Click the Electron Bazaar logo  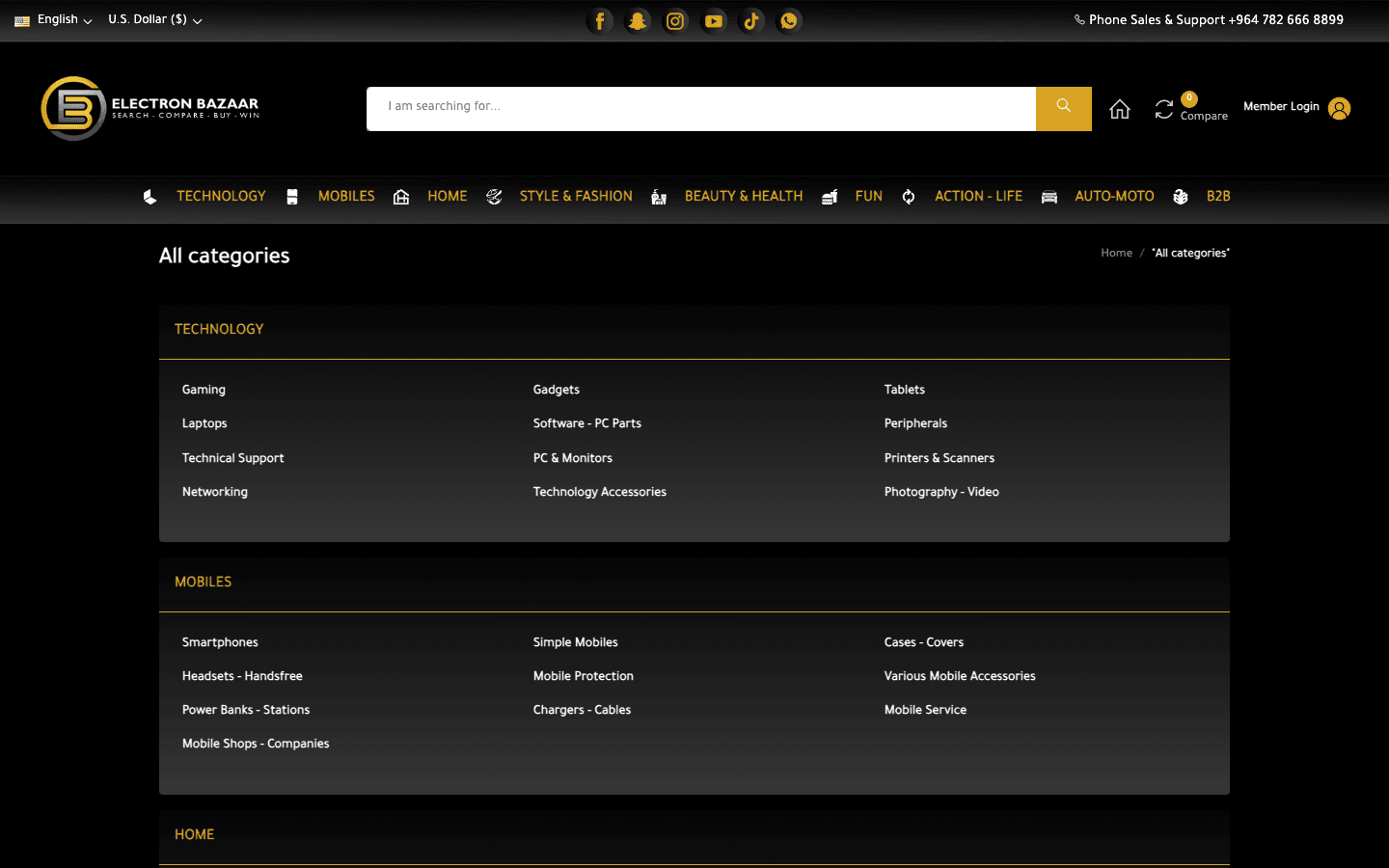(x=150, y=108)
